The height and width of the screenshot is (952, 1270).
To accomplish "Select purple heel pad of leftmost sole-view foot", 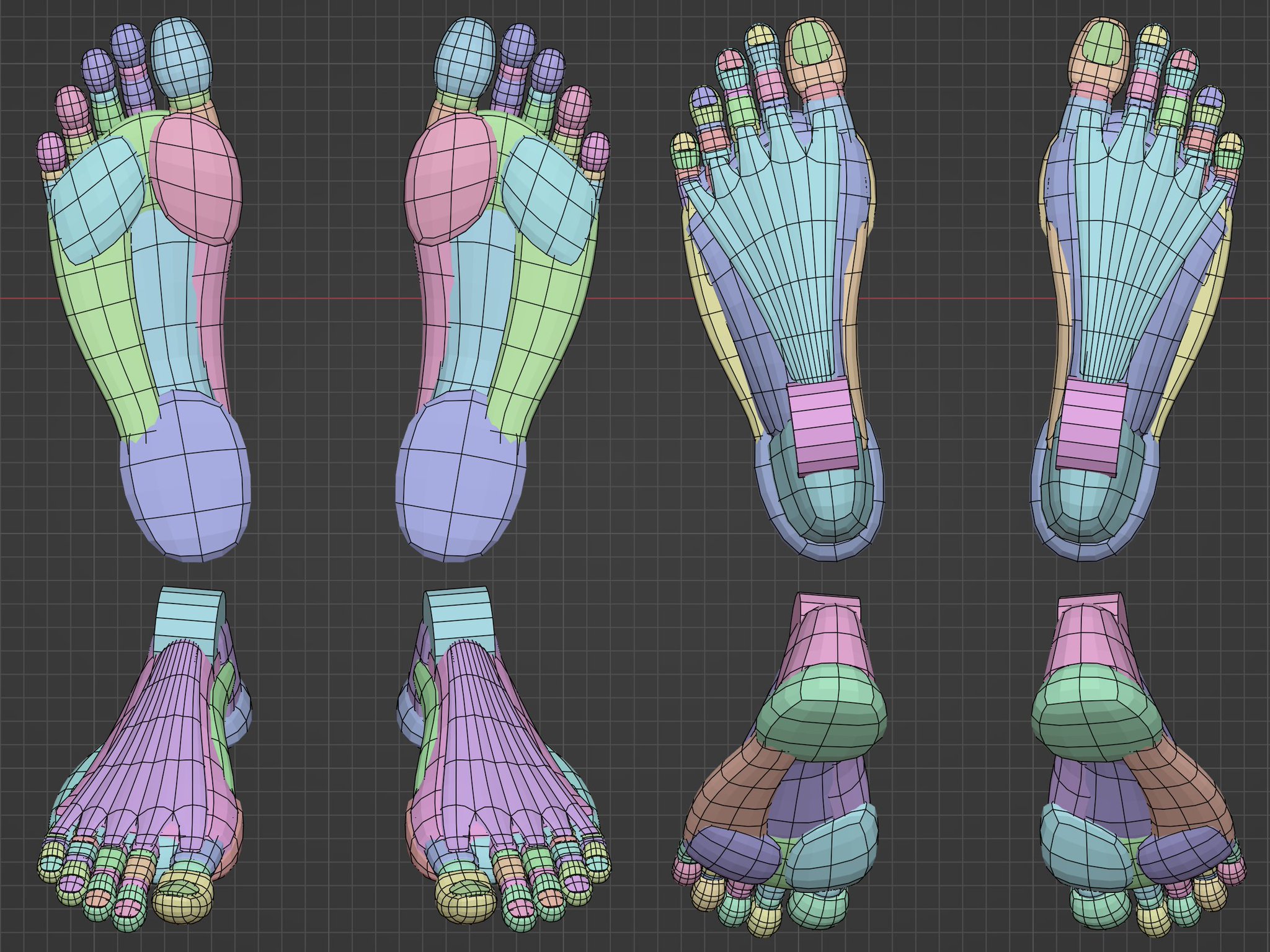I will (x=185, y=476).
